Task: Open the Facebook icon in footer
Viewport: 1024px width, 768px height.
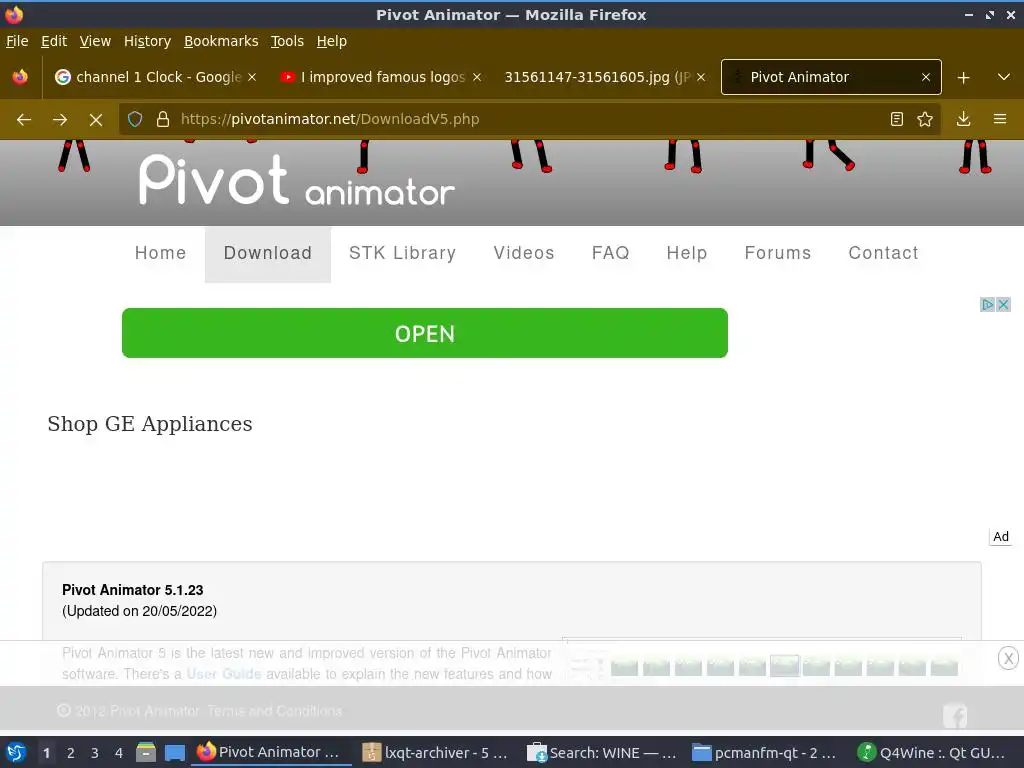Action: coord(955,716)
